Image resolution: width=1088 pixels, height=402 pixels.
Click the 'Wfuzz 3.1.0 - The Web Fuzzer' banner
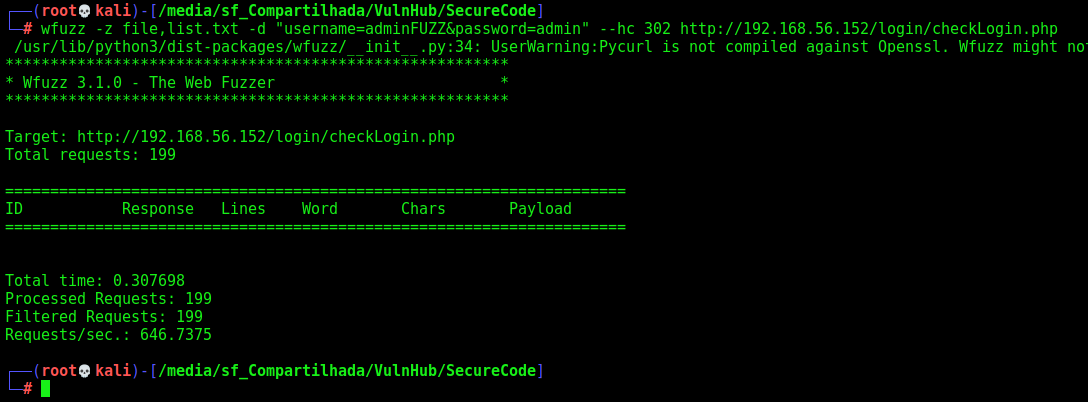point(148,83)
